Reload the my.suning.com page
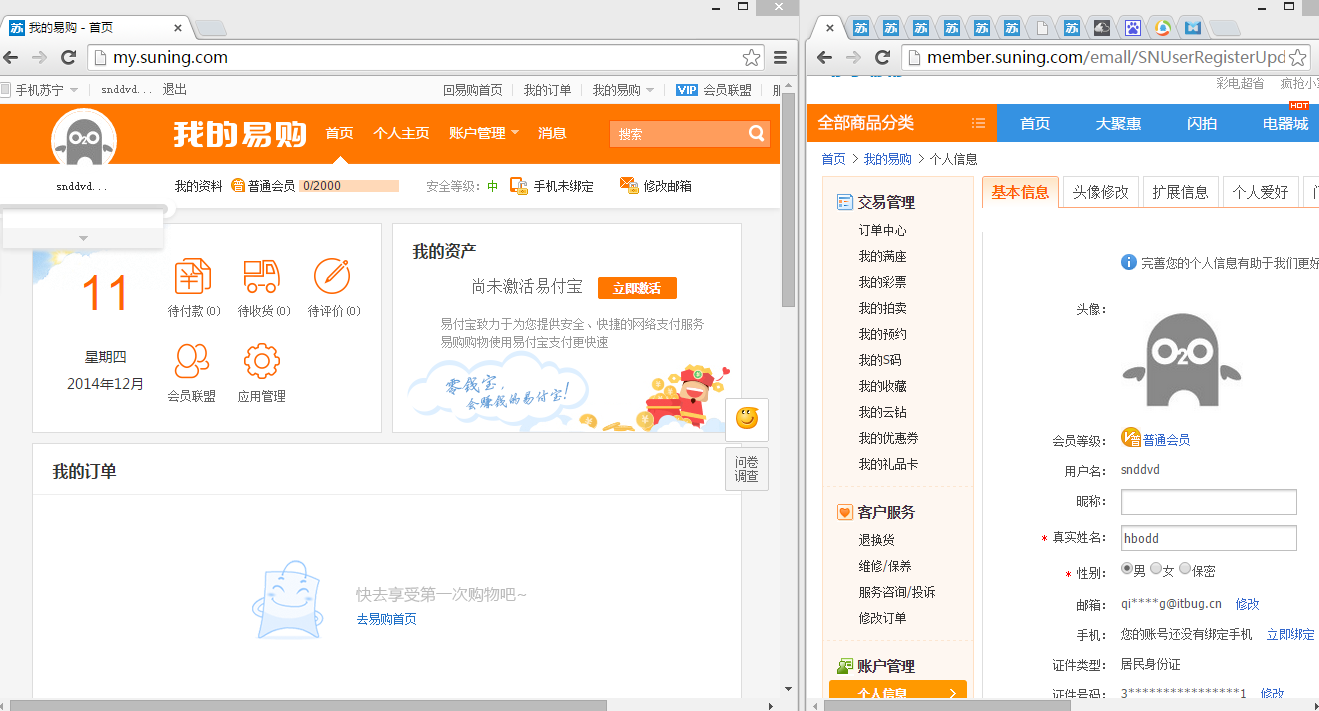This screenshot has height=711, width=1319. 68,57
